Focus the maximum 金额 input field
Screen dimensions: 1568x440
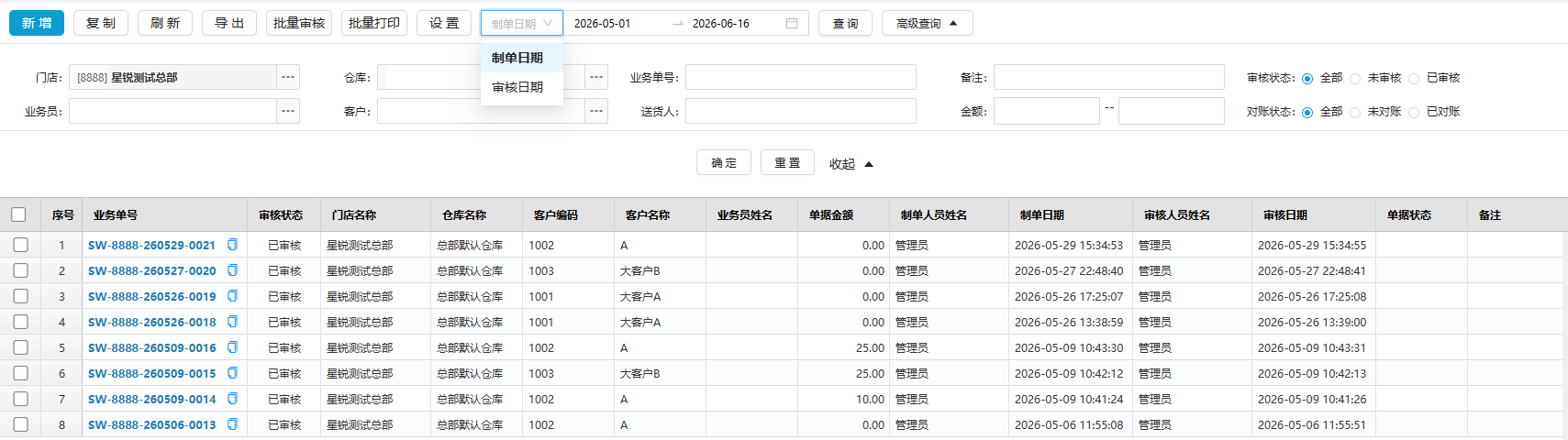(1172, 111)
